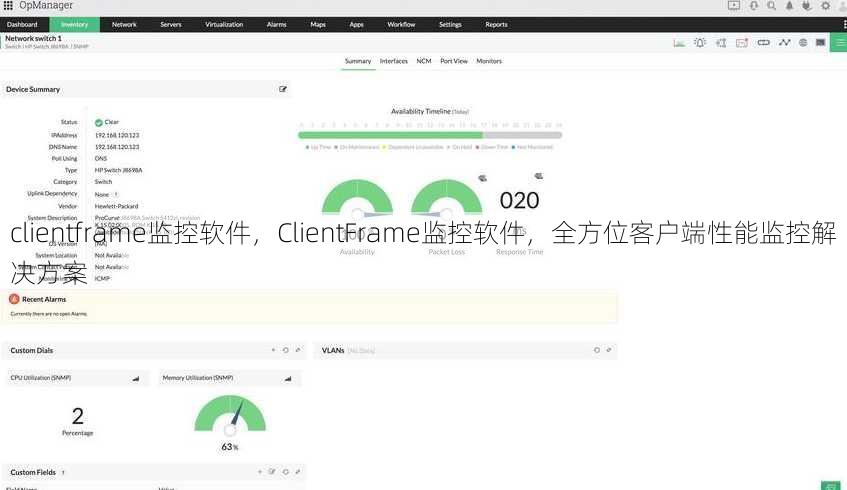Open the notifications bell in header
847x490 pixels.
[789, 5]
